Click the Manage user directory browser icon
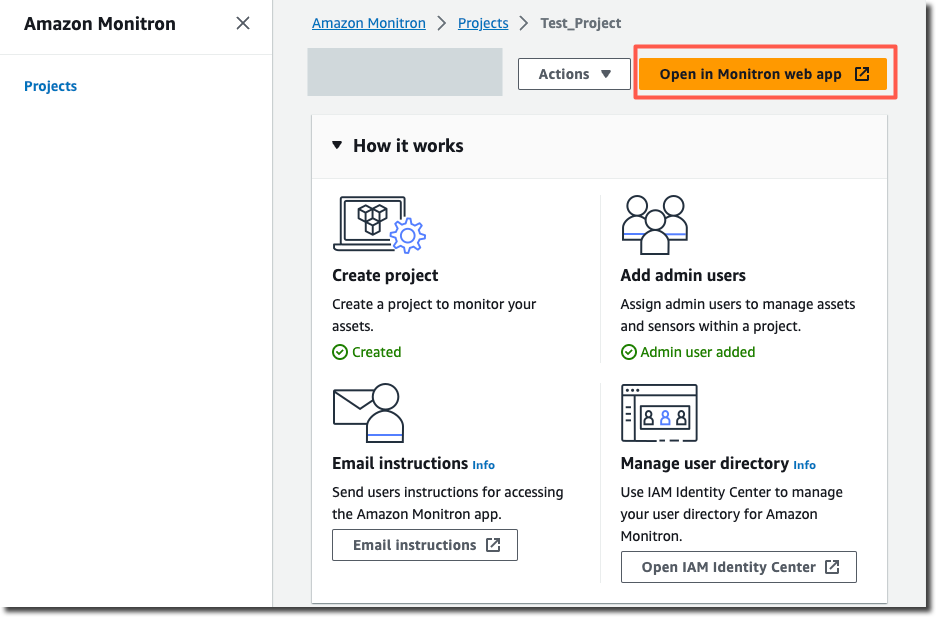 point(659,412)
